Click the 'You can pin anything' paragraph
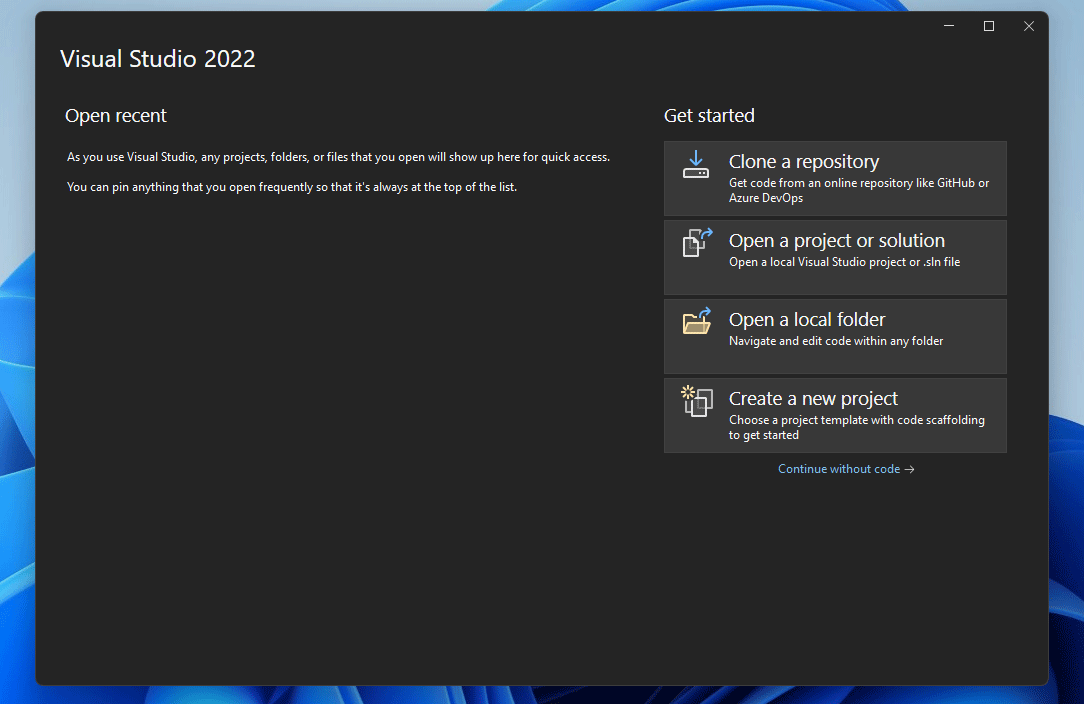1084x704 pixels. point(292,187)
